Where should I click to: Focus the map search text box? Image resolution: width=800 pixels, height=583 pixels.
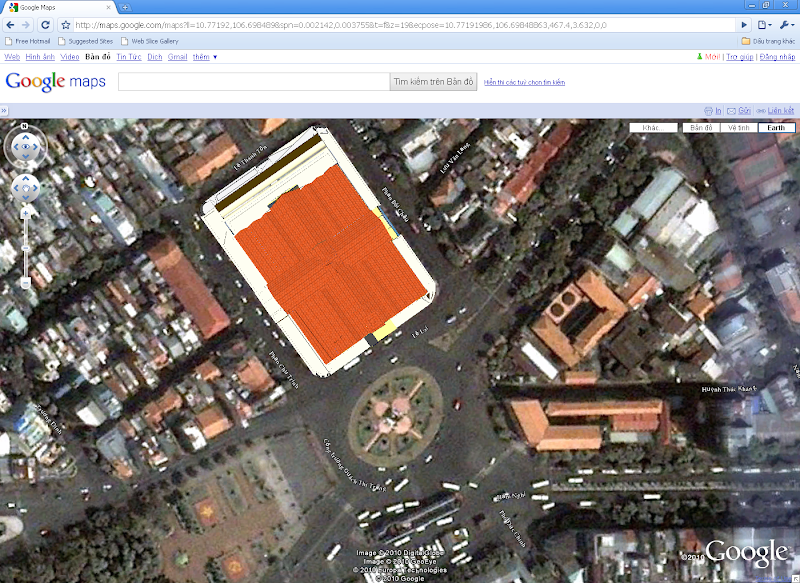pyautogui.click(x=254, y=82)
